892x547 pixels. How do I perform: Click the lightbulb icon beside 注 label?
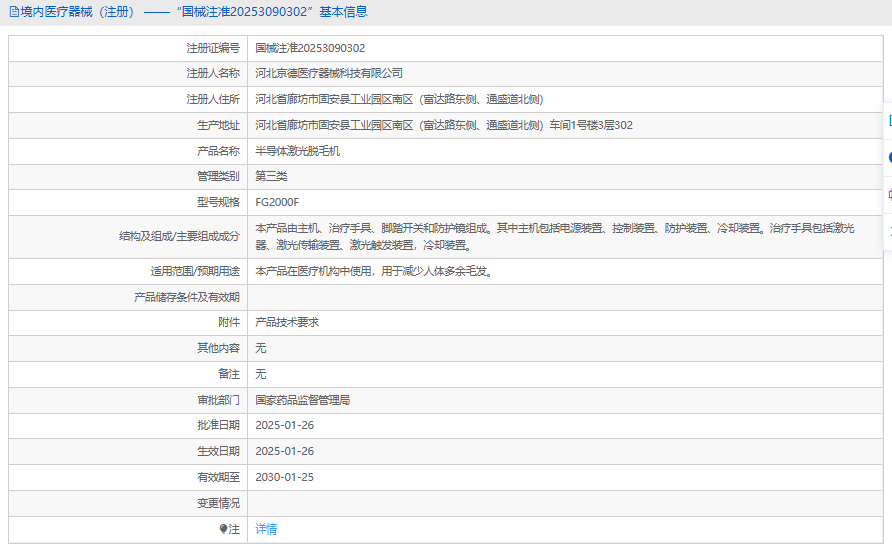(223, 529)
